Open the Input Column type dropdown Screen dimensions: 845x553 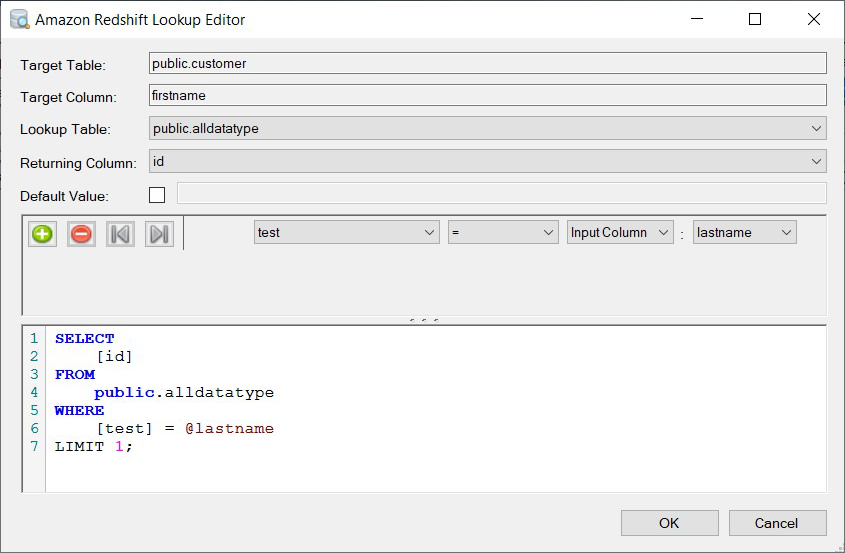[620, 232]
